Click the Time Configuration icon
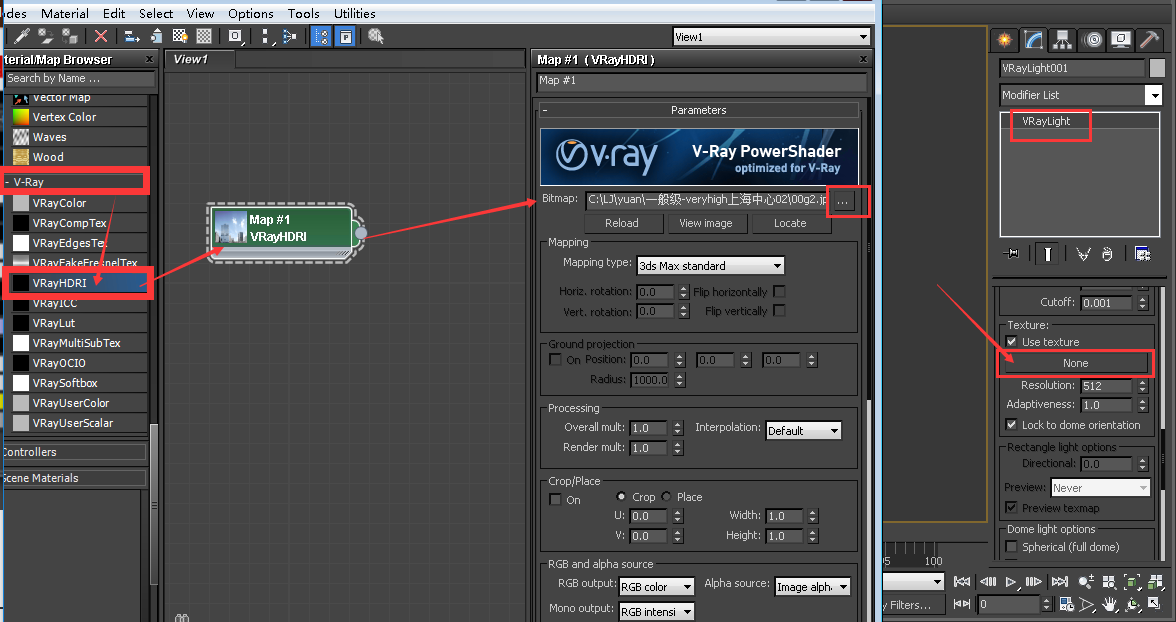 click(1066, 604)
